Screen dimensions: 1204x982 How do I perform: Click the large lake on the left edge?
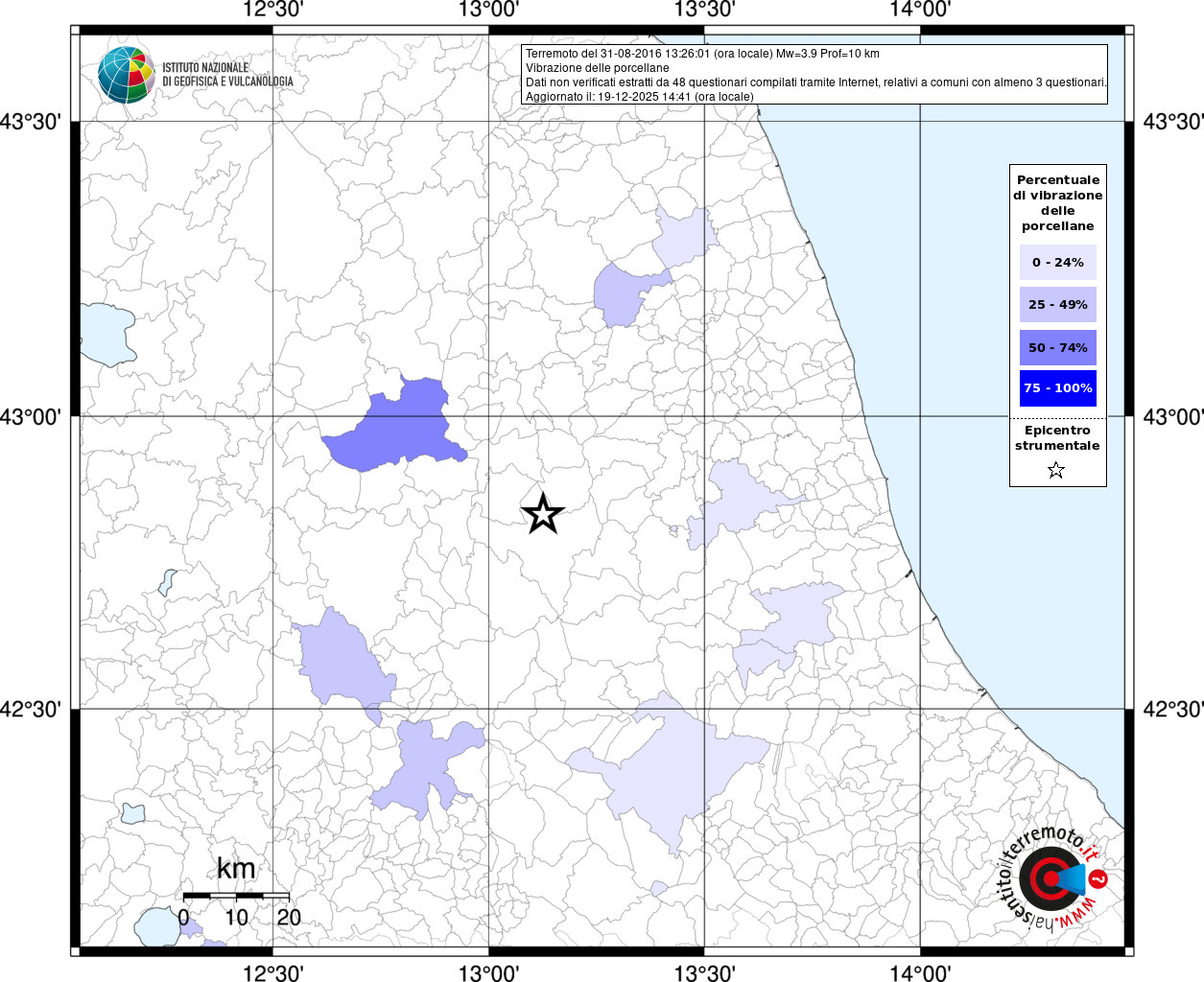(105, 333)
